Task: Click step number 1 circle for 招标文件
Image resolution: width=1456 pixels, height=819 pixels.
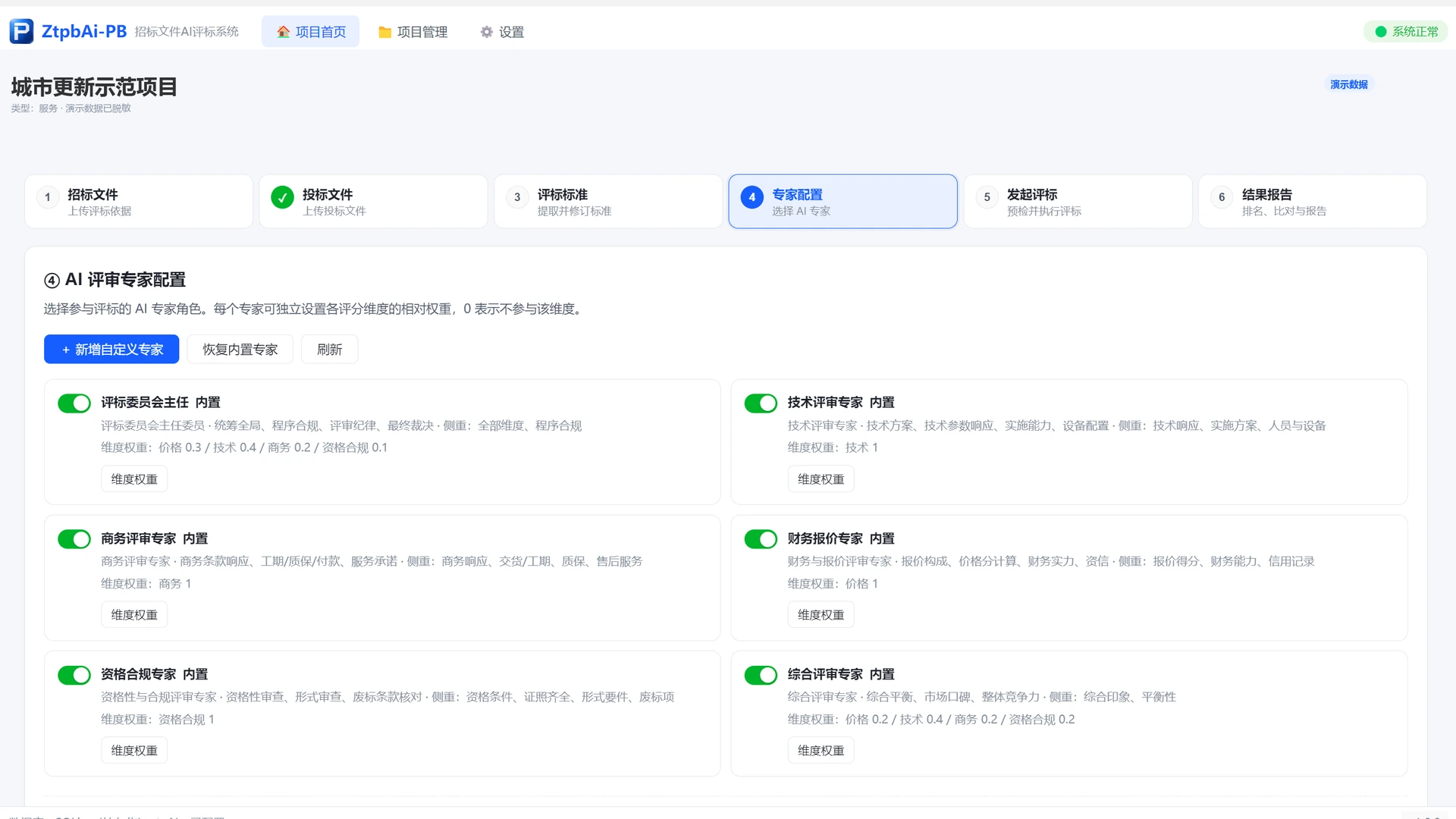Action: point(48,197)
